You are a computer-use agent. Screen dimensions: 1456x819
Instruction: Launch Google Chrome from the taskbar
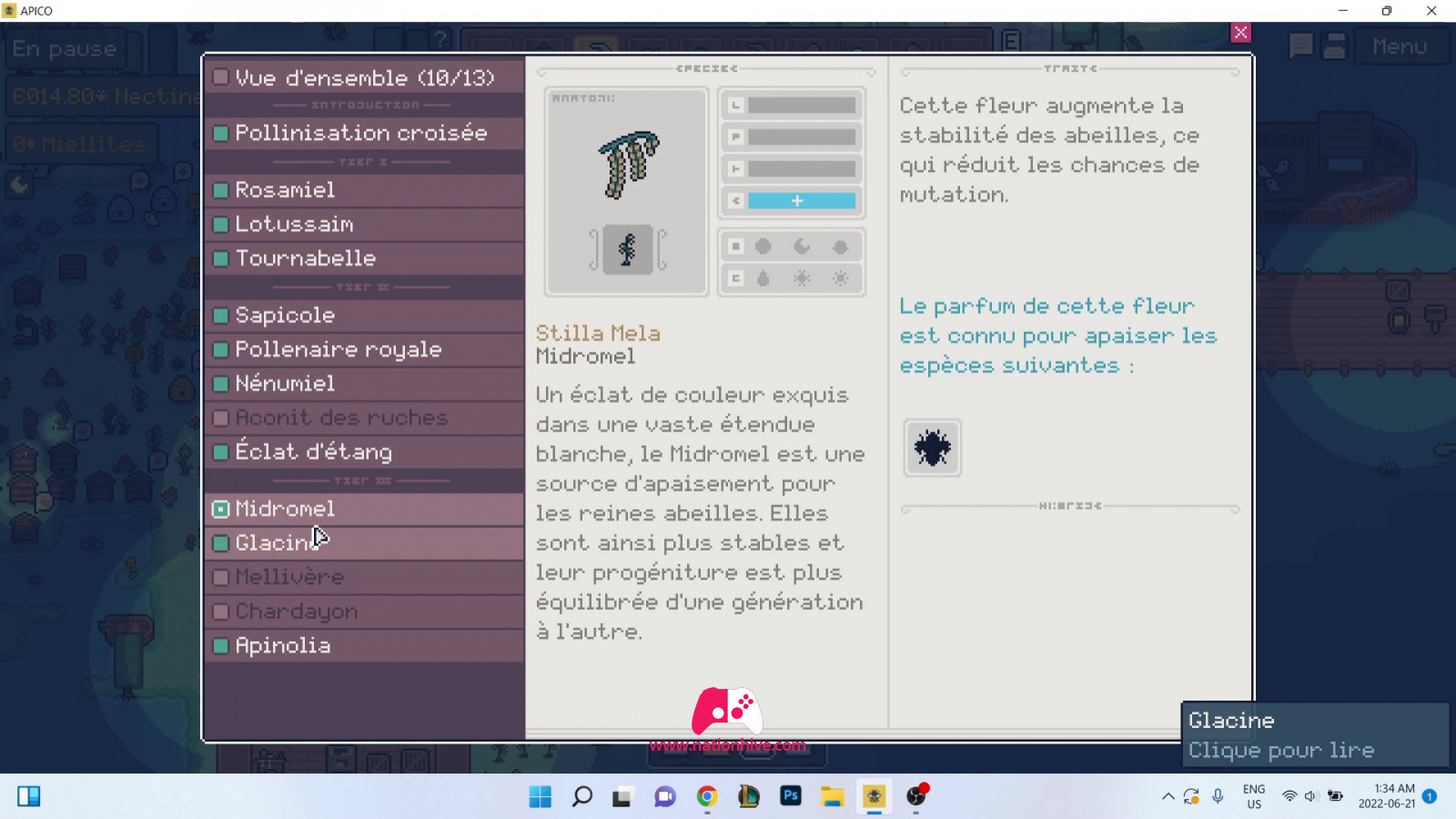pos(707,797)
